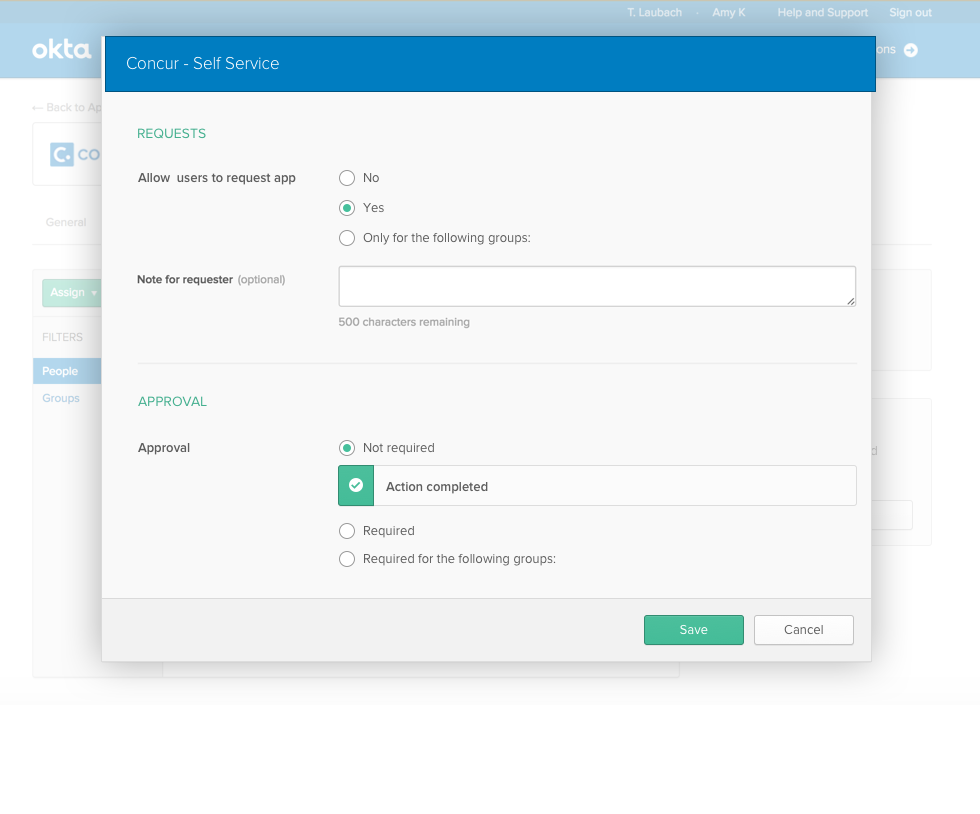This screenshot has height=814, width=980.
Task: Click the arrow icon in top navigation
Action: tap(911, 50)
